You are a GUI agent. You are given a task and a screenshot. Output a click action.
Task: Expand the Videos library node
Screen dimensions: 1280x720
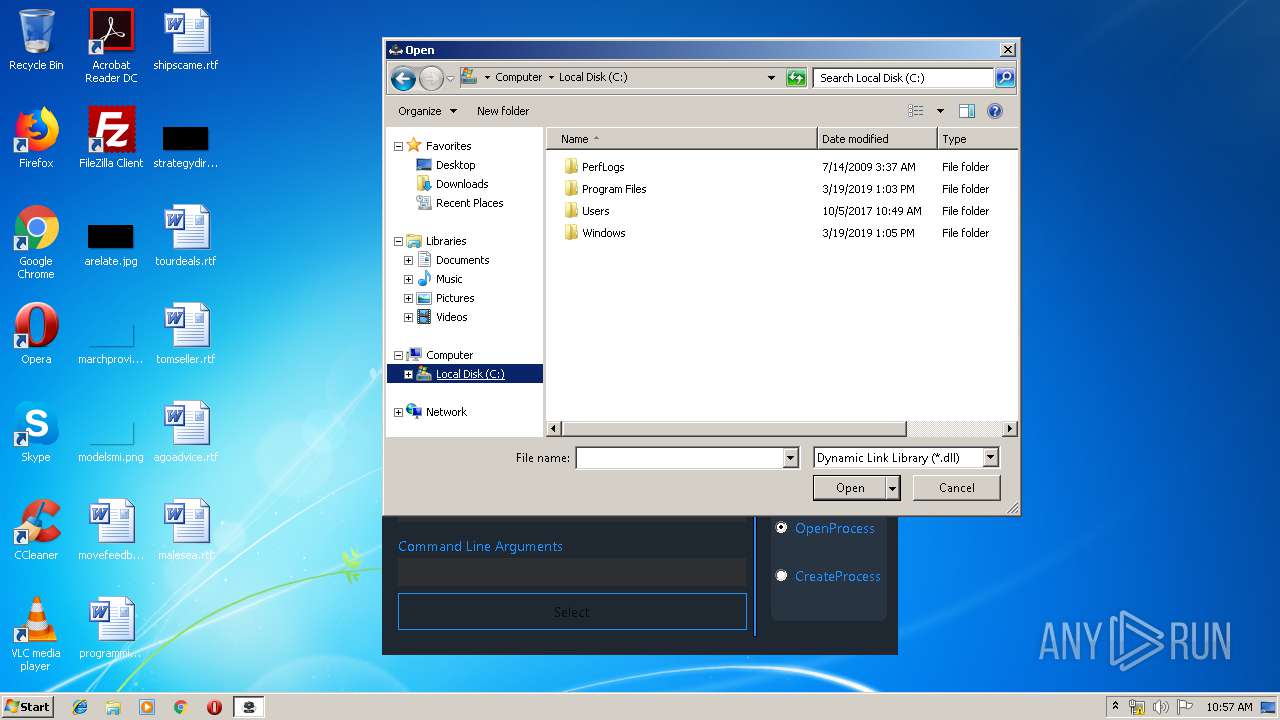[408, 317]
